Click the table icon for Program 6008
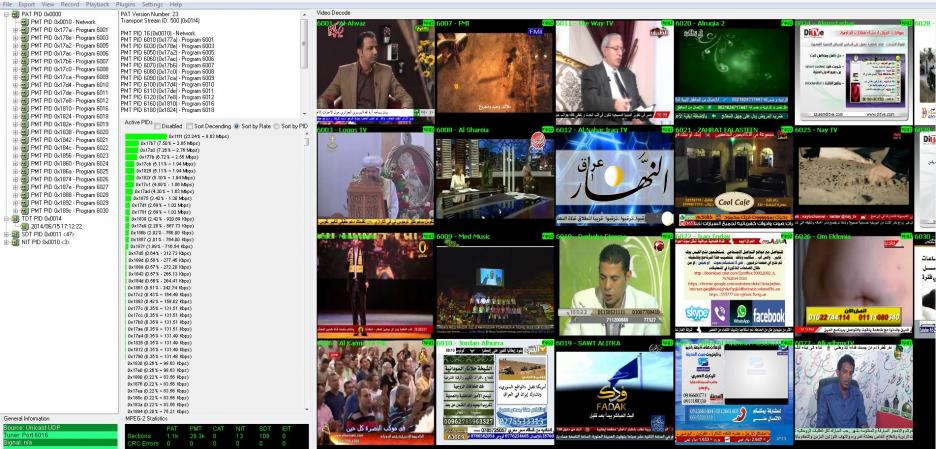The height and width of the screenshot is (449, 936). click(24, 69)
